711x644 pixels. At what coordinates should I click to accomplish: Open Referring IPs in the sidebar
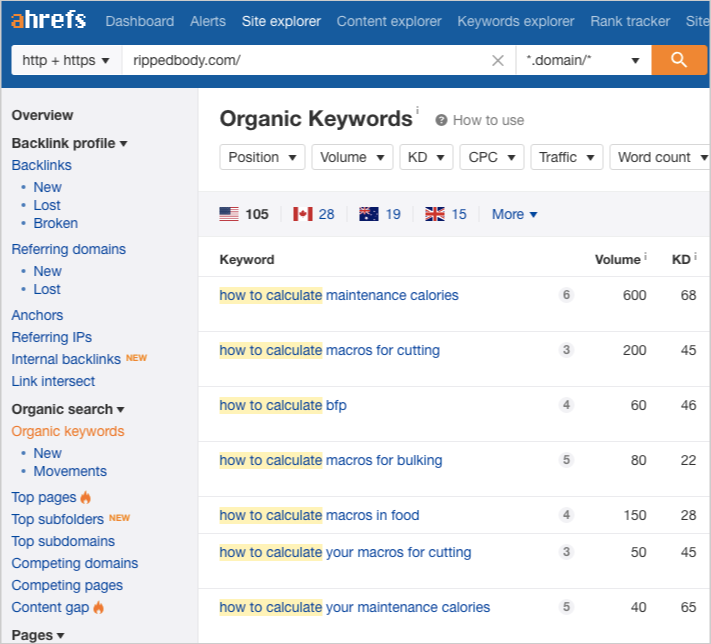tap(52, 337)
